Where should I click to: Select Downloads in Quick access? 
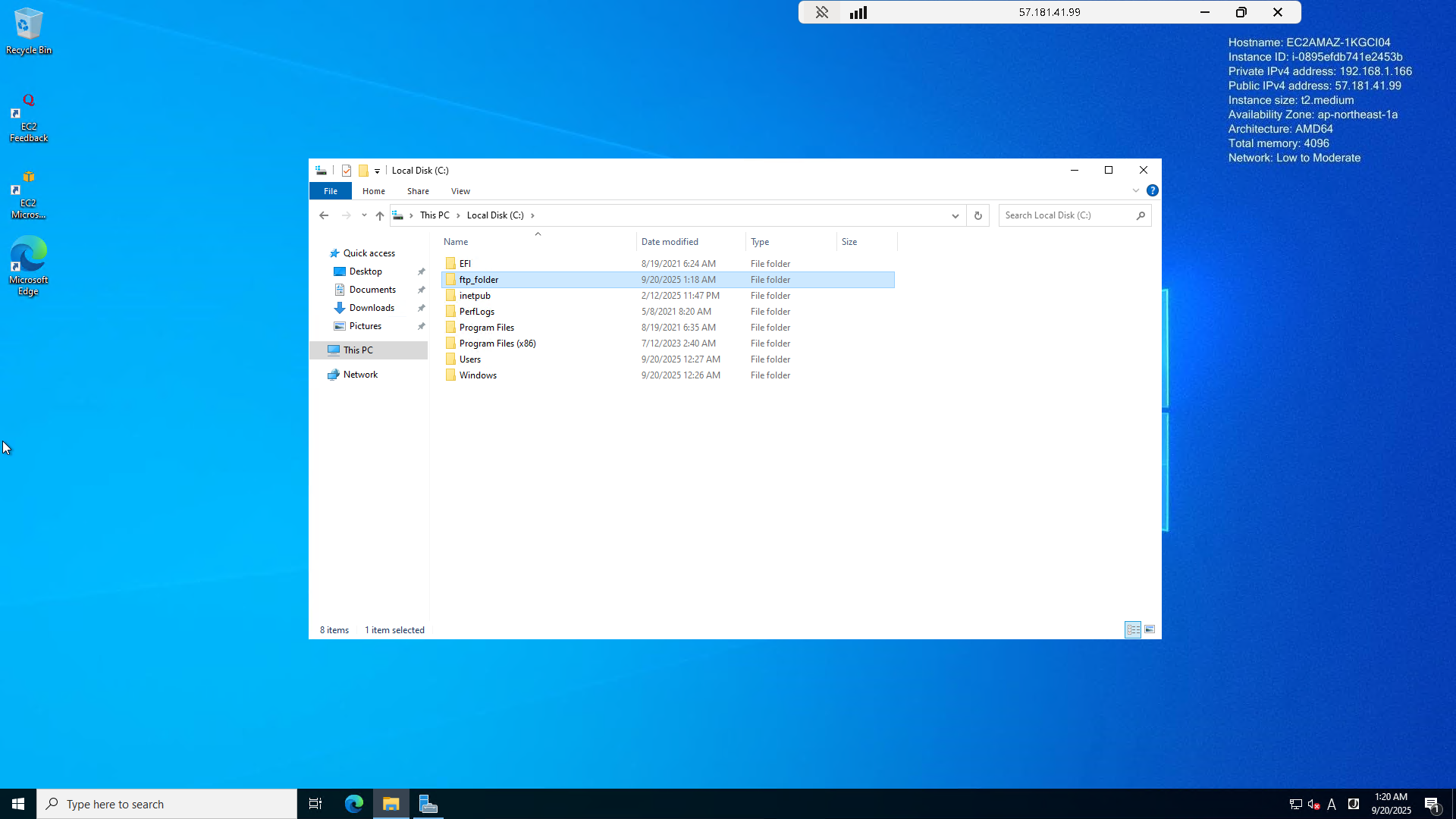372,308
